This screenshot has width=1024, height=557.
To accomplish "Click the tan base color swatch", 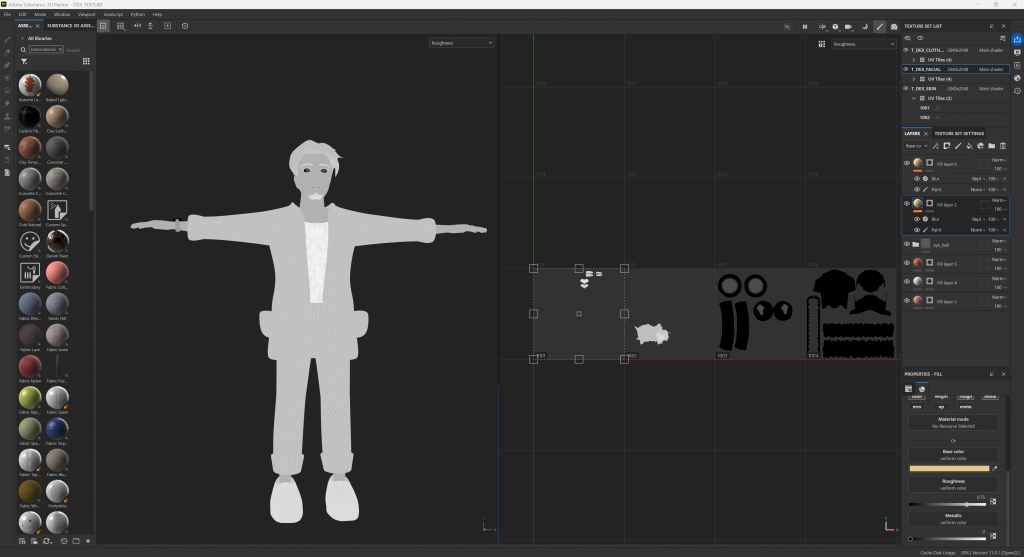I will coord(948,468).
